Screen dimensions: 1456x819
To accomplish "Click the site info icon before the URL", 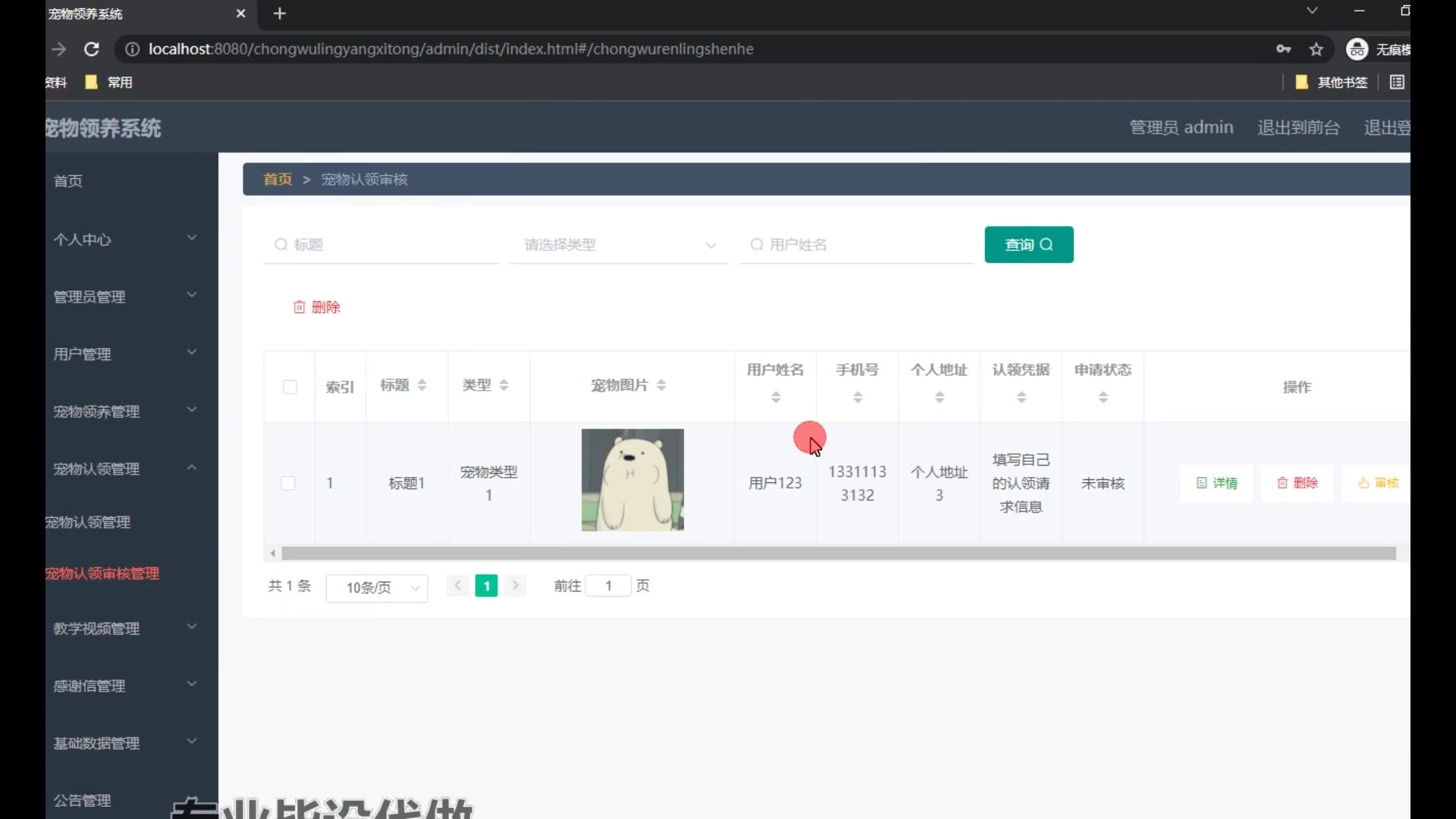I will pyautogui.click(x=132, y=49).
